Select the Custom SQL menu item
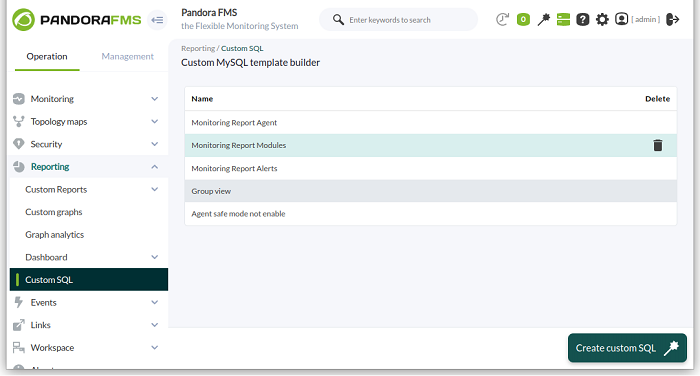The image size is (700, 376). pos(88,280)
